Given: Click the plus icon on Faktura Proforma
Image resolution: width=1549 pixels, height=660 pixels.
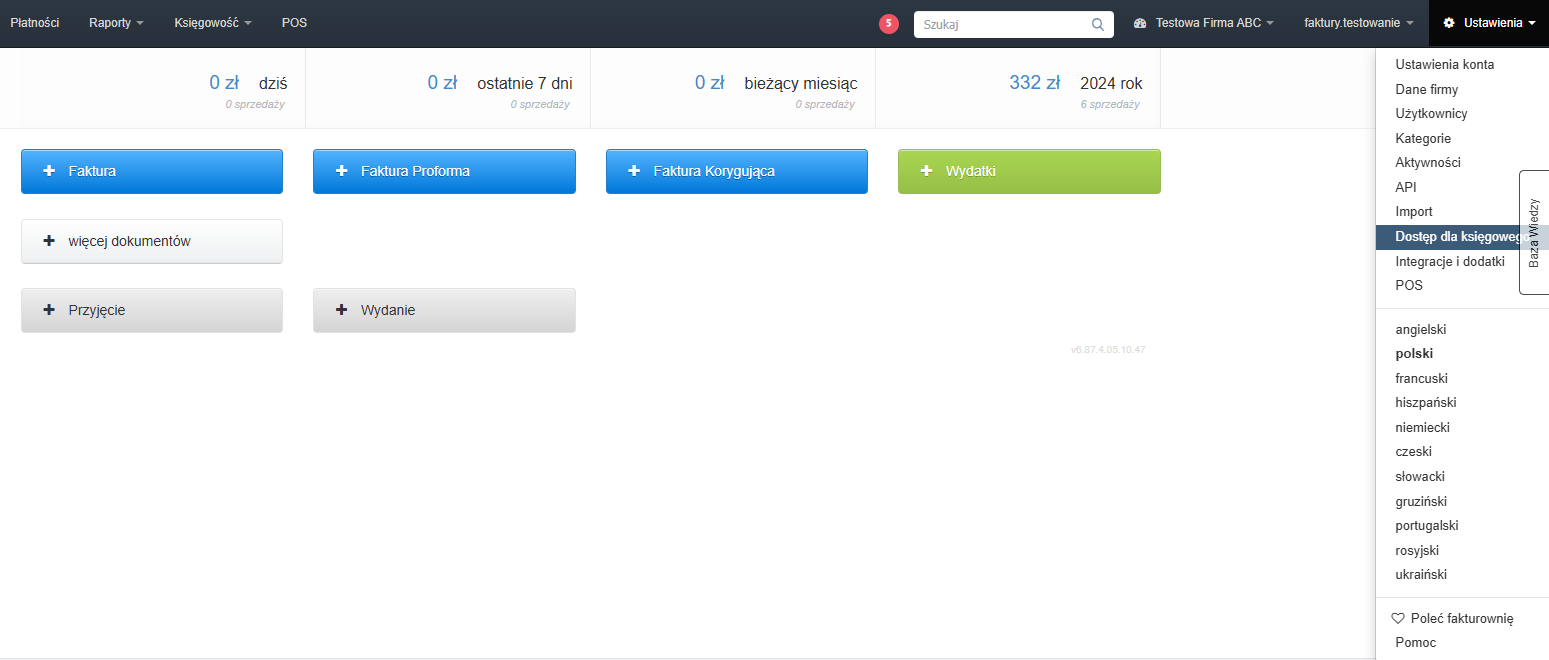Looking at the screenshot, I should [341, 171].
